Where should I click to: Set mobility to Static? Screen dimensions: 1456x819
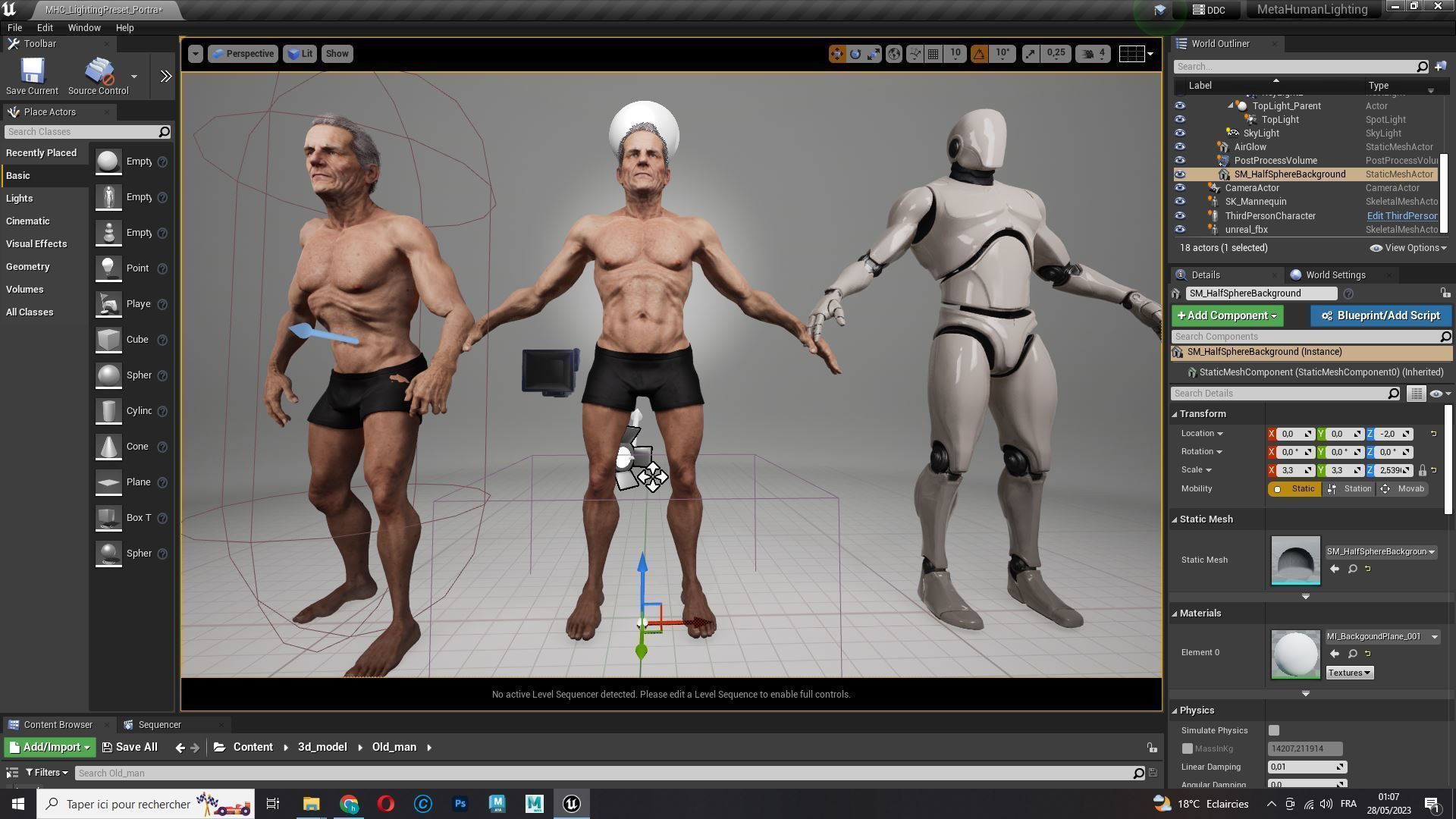click(1294, 489)
